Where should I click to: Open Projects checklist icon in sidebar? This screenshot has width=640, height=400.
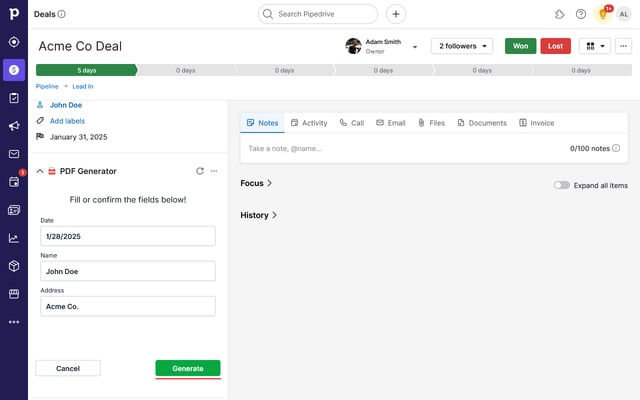click(14, 98)
